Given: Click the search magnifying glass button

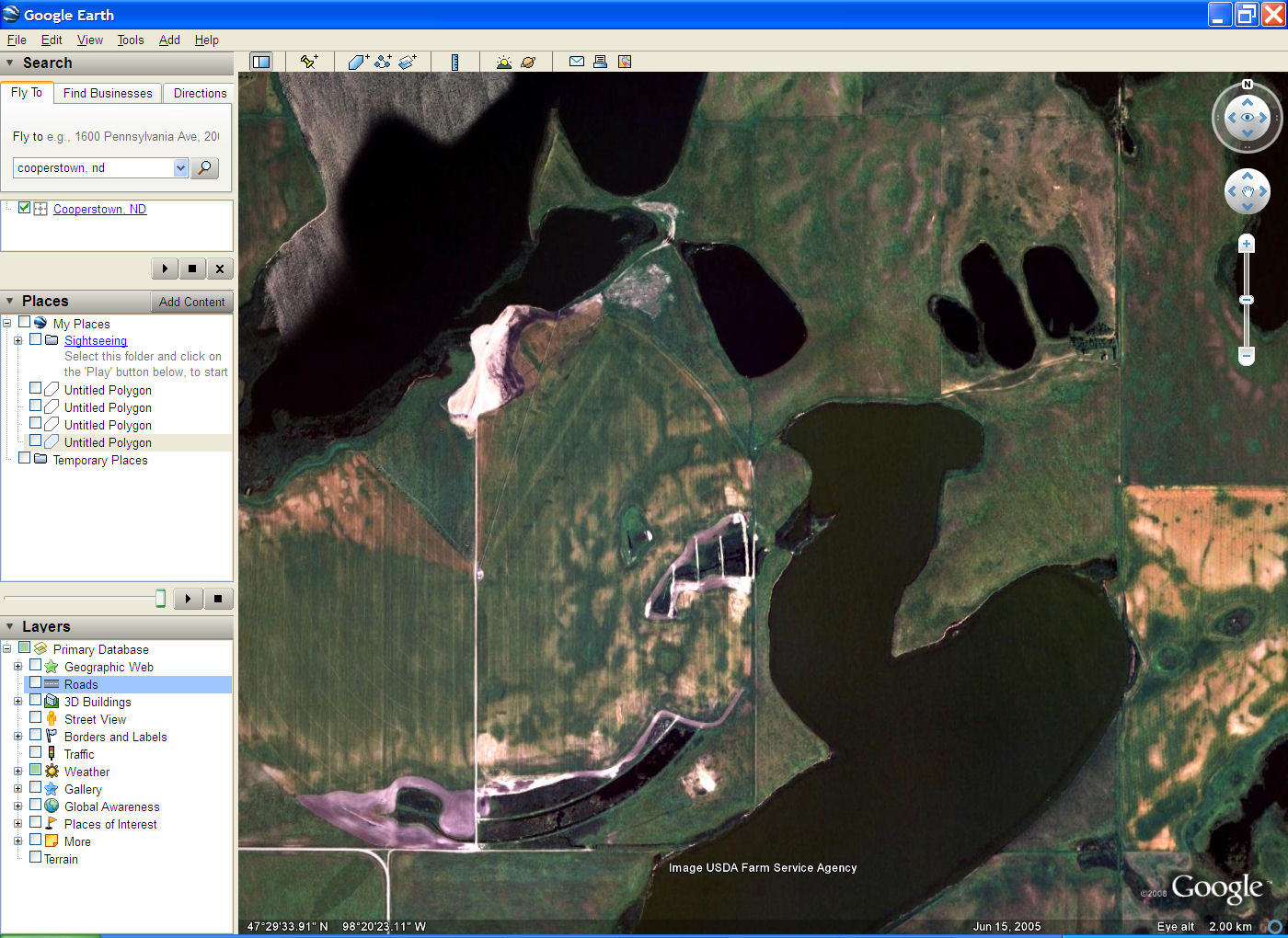Looking at the screenshot, I should [x=204, y=167].
